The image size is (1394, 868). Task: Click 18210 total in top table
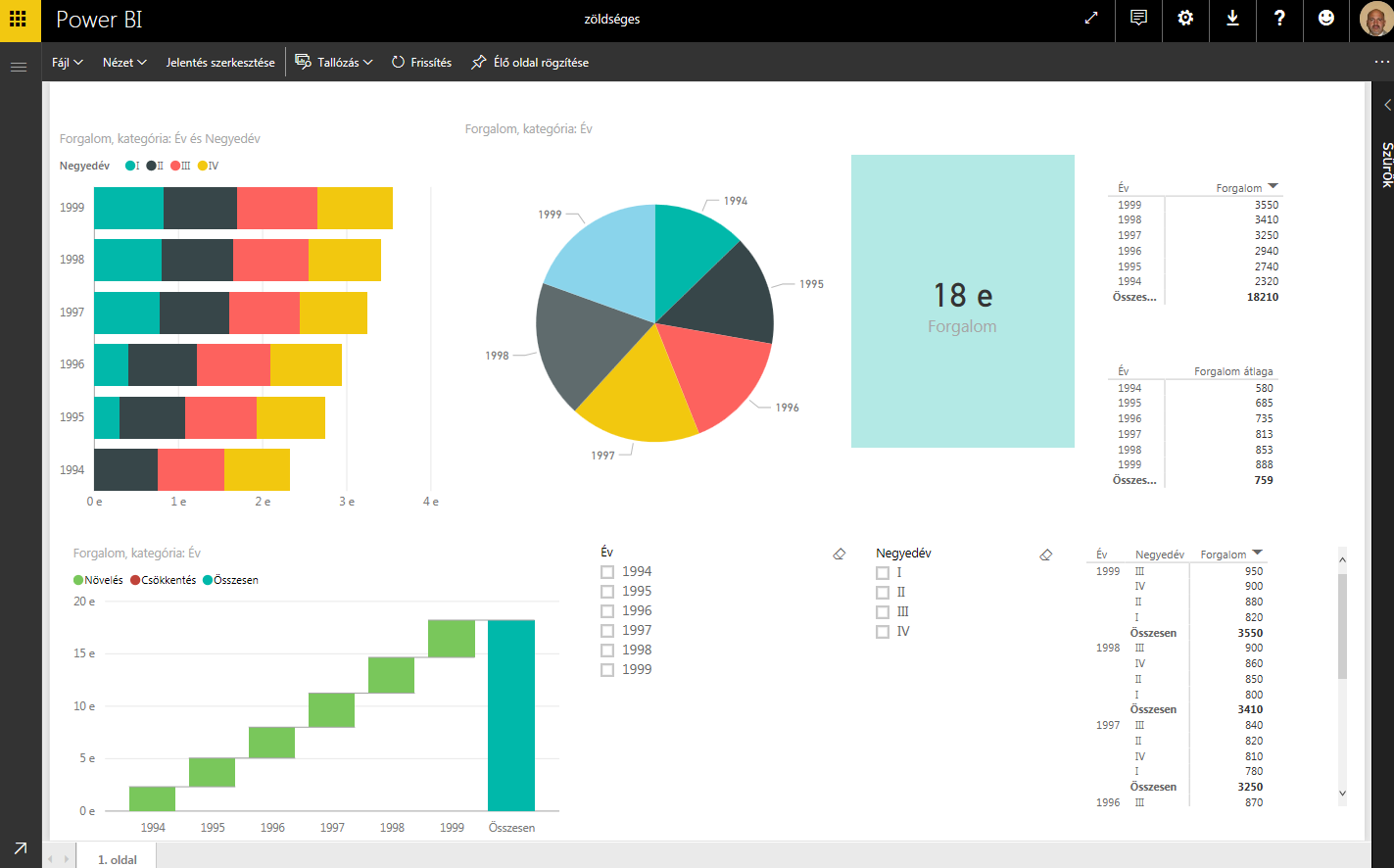(1263, 297)
